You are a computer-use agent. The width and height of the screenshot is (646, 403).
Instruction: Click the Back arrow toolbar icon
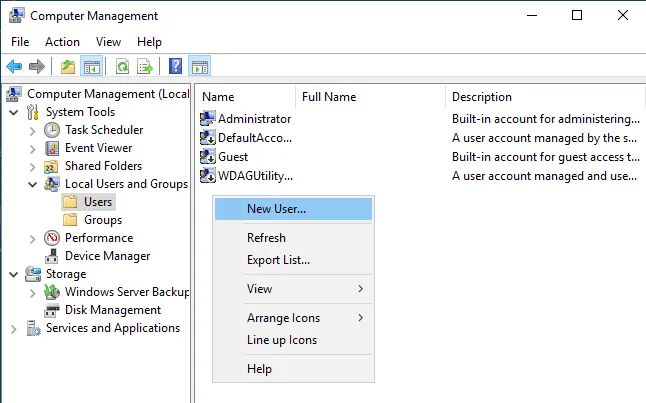(x=14, y=67)
